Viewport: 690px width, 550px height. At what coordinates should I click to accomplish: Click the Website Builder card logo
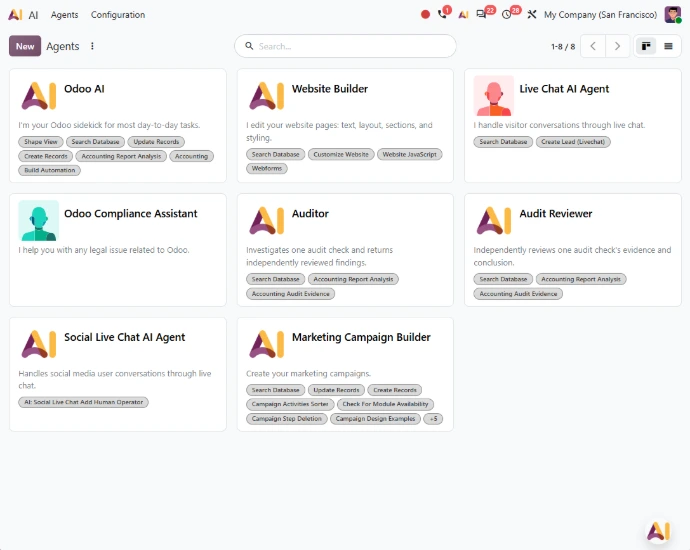point(266,95)
